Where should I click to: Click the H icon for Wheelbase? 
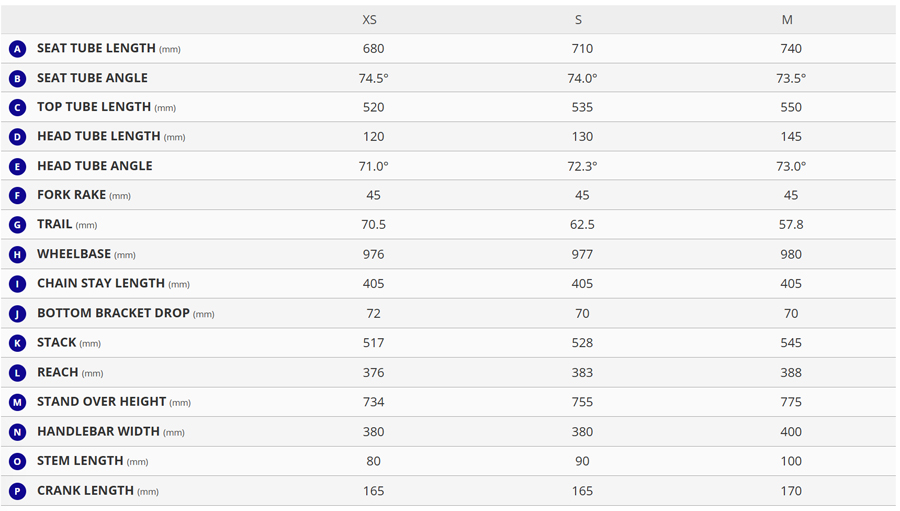pos(17,255)
